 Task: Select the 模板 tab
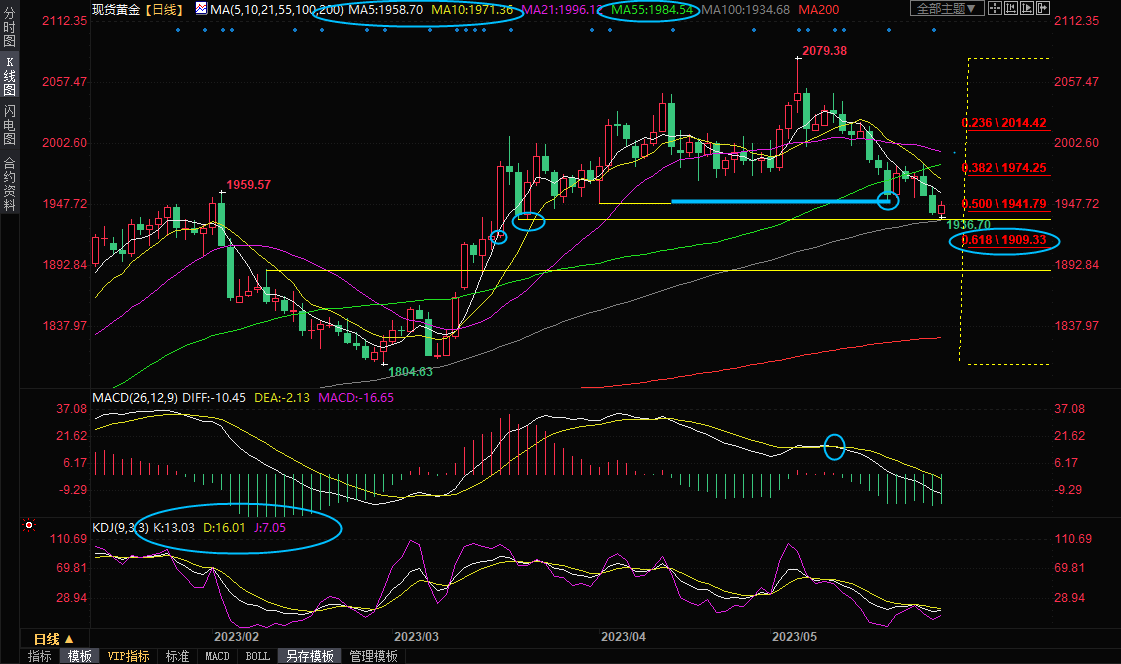pos(79,656)
